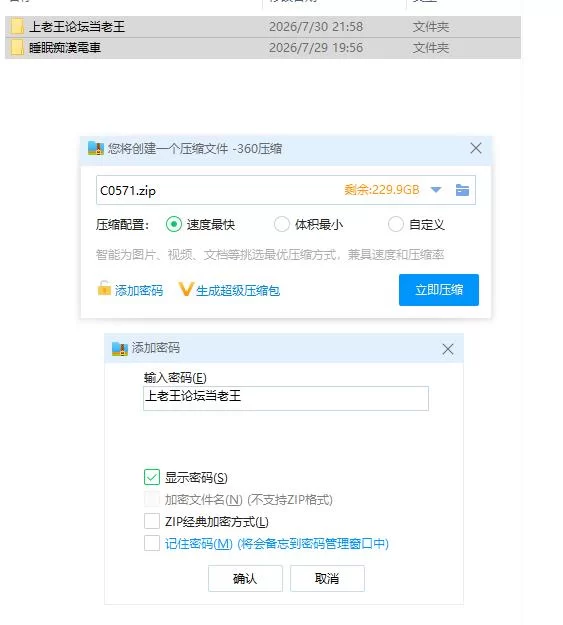The width and height of the screenshot is (563, 625).
Task: Click 剩余:229.9GB free space text
Action: [382, 190]
